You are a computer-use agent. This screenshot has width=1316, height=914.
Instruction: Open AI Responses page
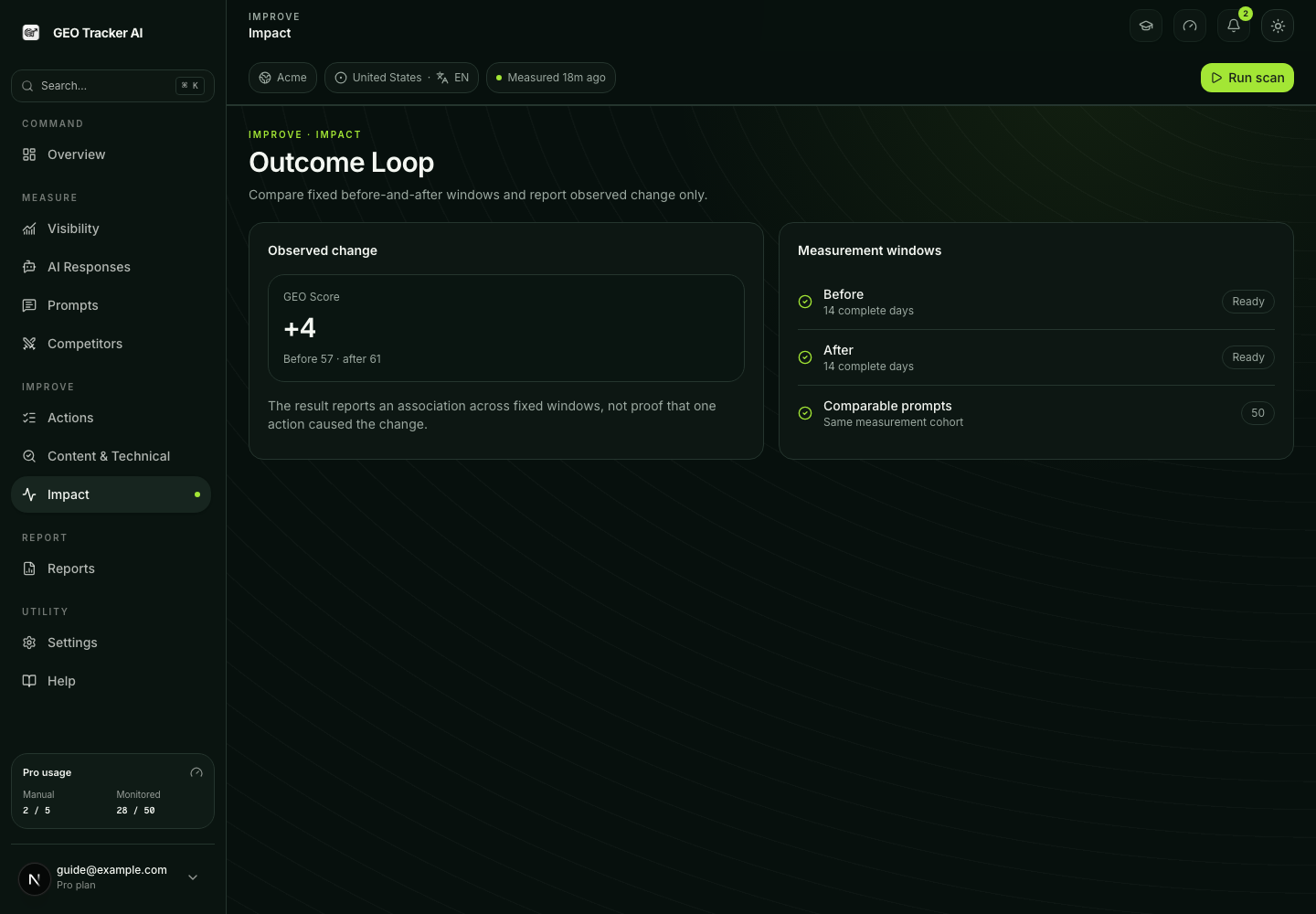pos(111,267)
